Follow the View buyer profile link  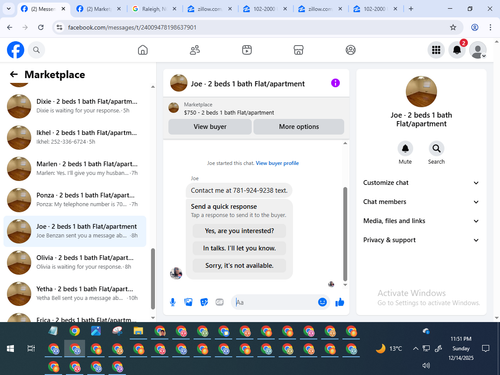277,163
